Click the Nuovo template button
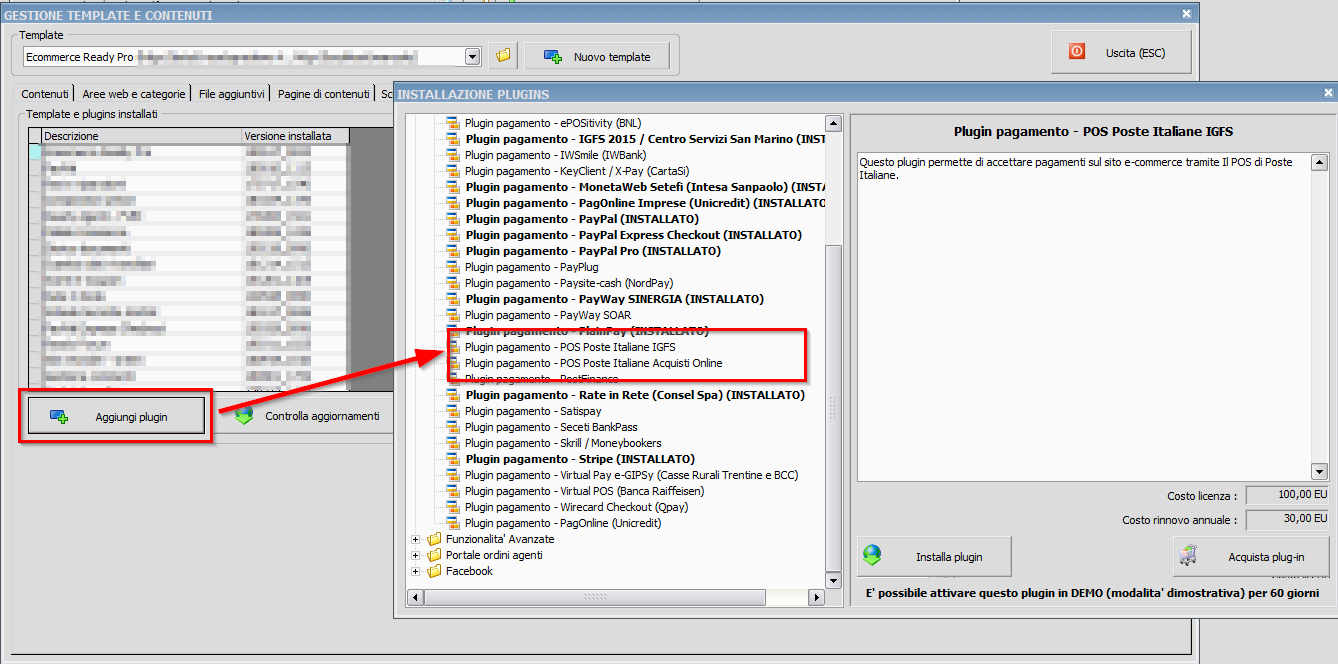 coord(599,57)
